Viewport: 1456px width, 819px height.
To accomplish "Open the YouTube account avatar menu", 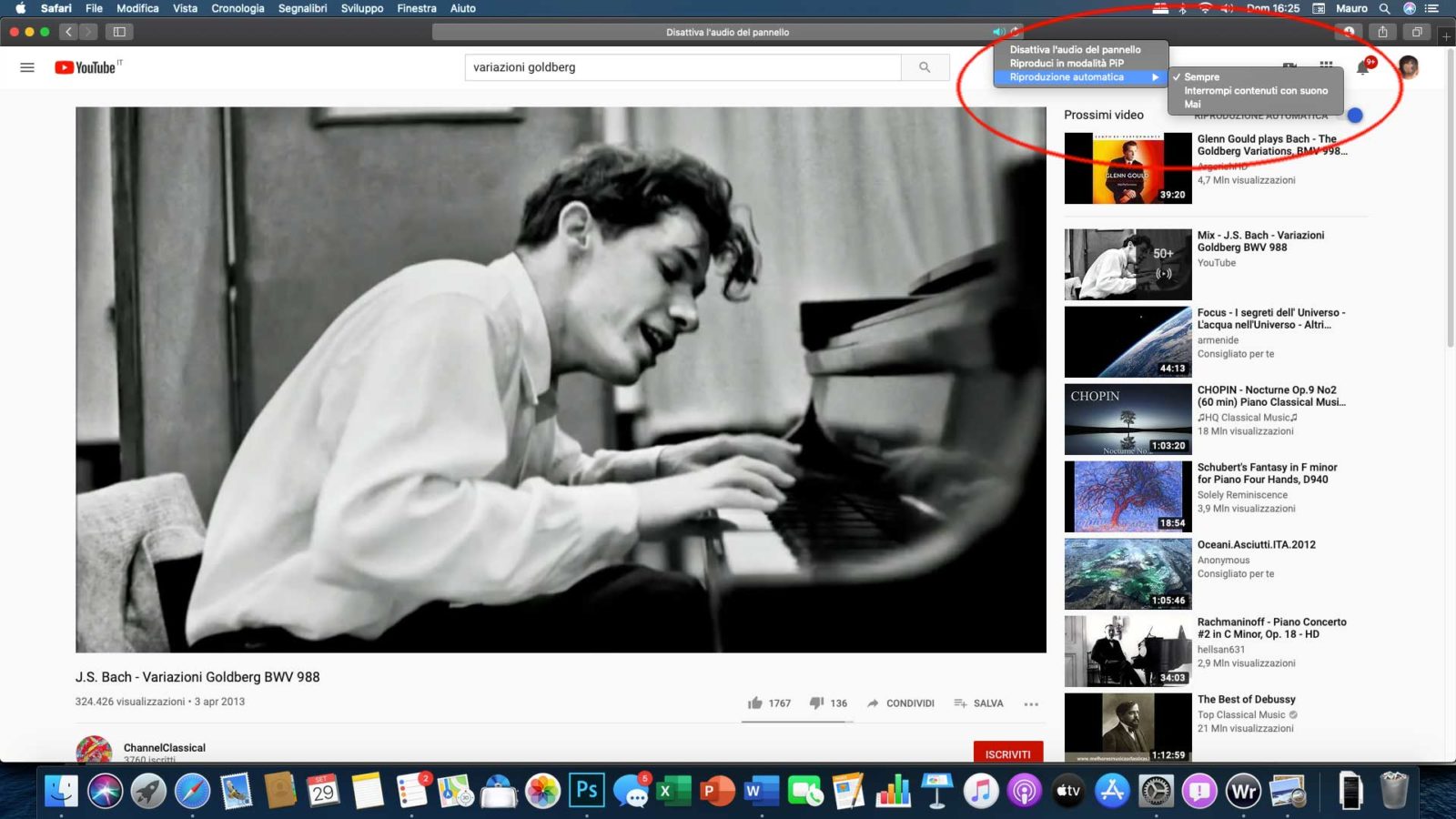I will [1408, 66].
